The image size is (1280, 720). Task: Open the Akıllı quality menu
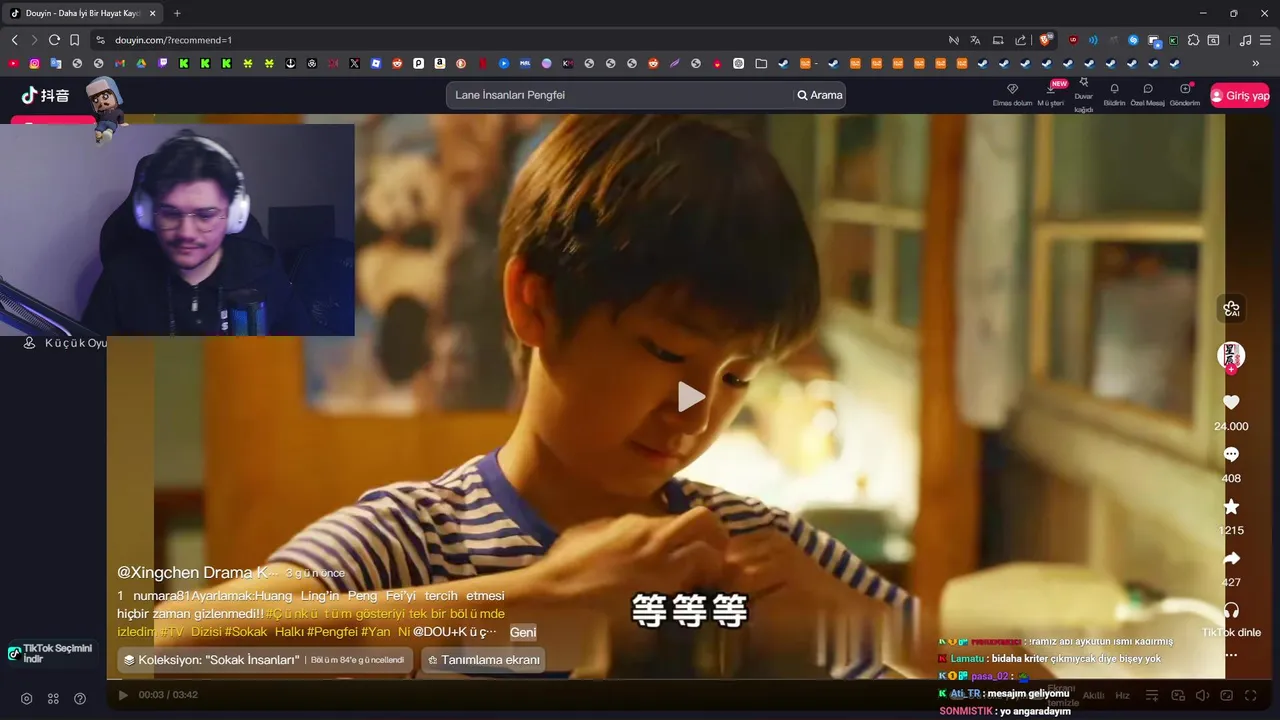(x=1093, y=695)
